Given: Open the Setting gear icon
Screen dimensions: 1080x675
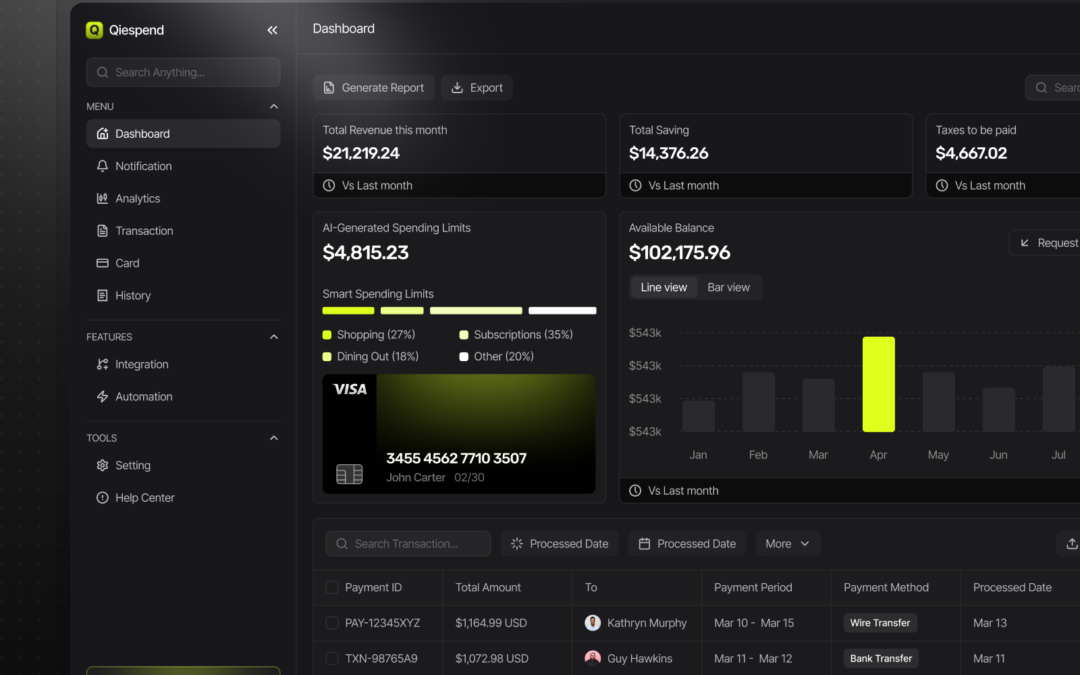Looking at the screenshot, I should tap(102, 466).
